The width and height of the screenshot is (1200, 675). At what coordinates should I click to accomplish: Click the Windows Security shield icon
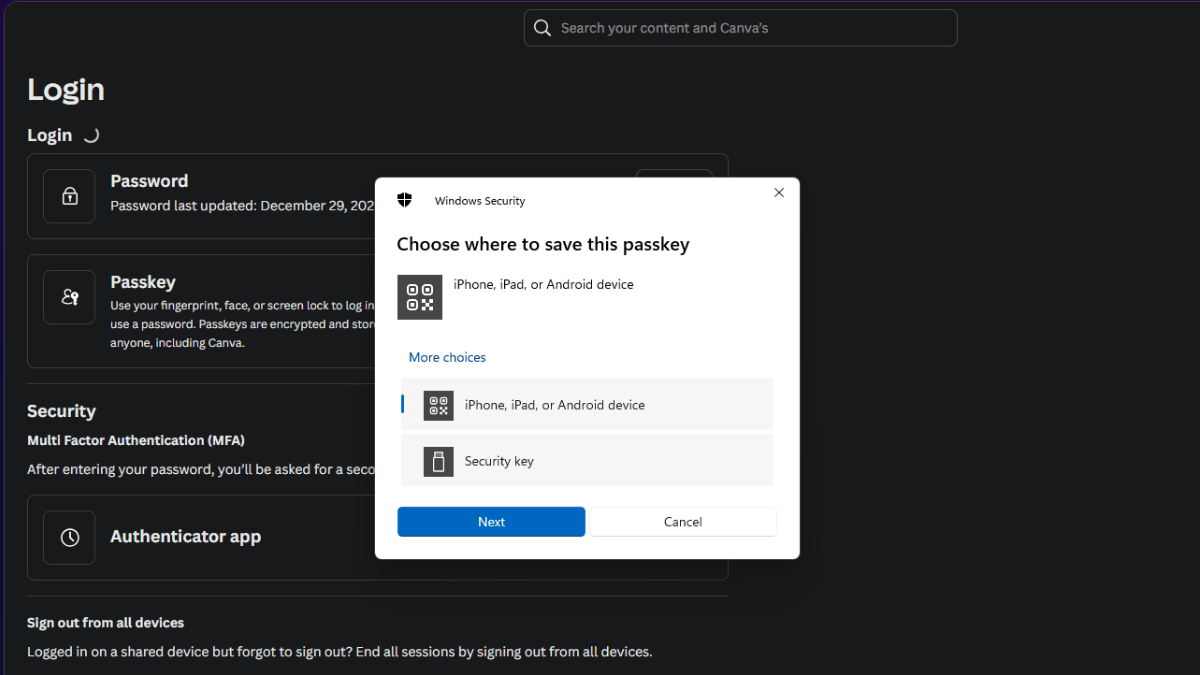405,200
